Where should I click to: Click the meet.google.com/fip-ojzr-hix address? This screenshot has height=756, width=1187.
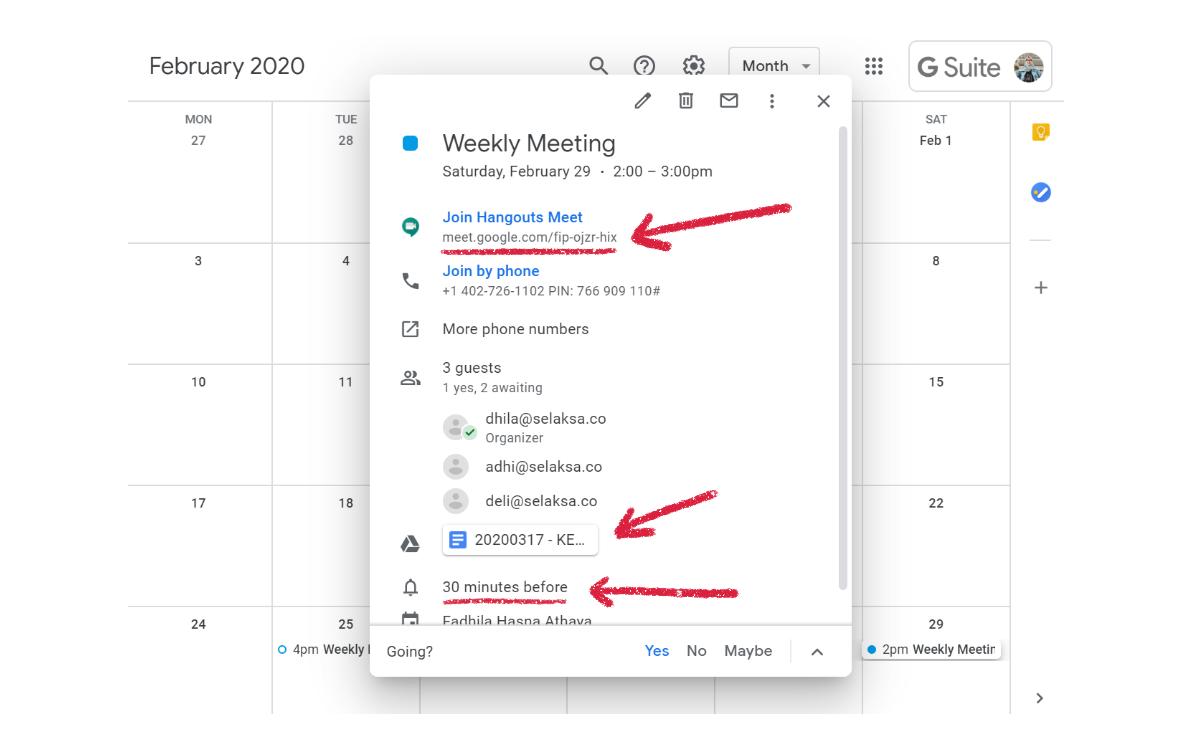(x=529, y=237)
